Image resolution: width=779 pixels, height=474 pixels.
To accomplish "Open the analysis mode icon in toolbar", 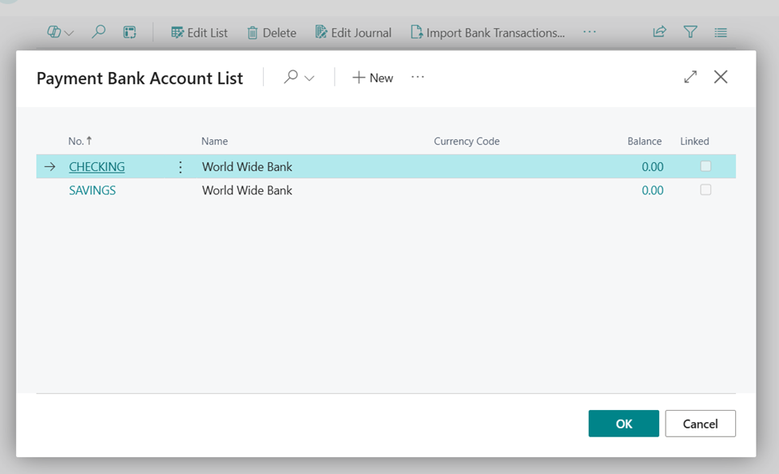I will click(130, 33).
